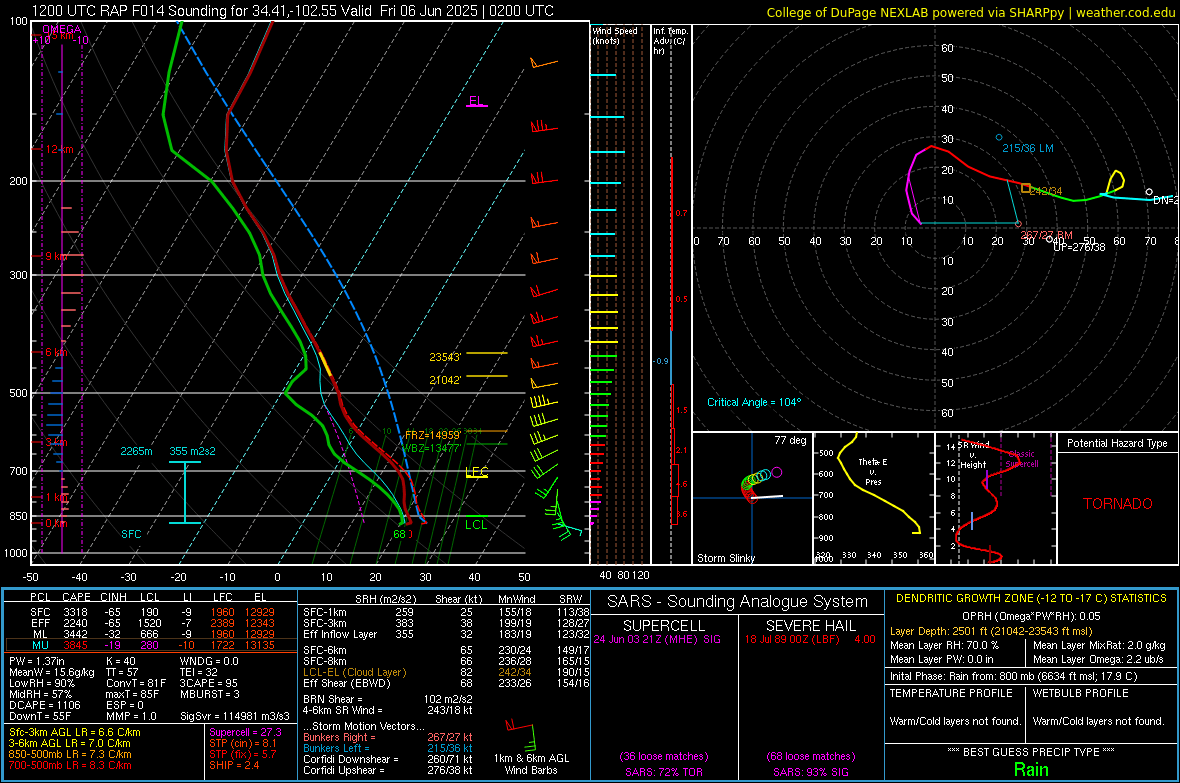Click the "SARS - Sounding Analogue System" heading

pos(738,602)
